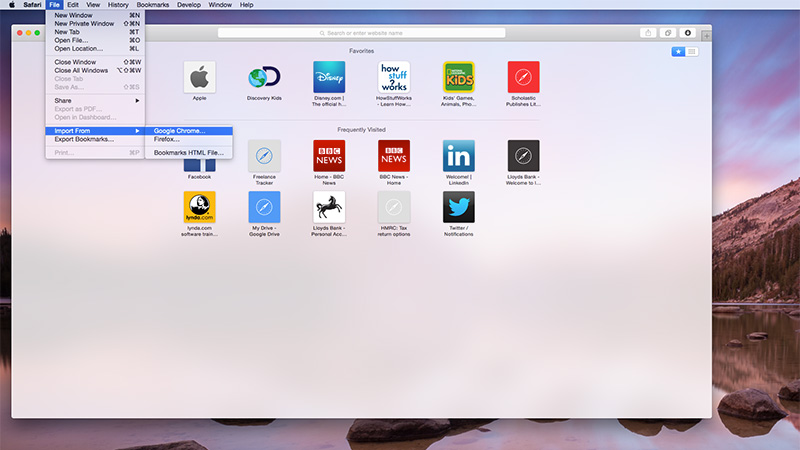This screenshot has width=800, height=450.
Task: Open Home - BBC News icon
Action: pyautogui.click(x=329, y=156)
